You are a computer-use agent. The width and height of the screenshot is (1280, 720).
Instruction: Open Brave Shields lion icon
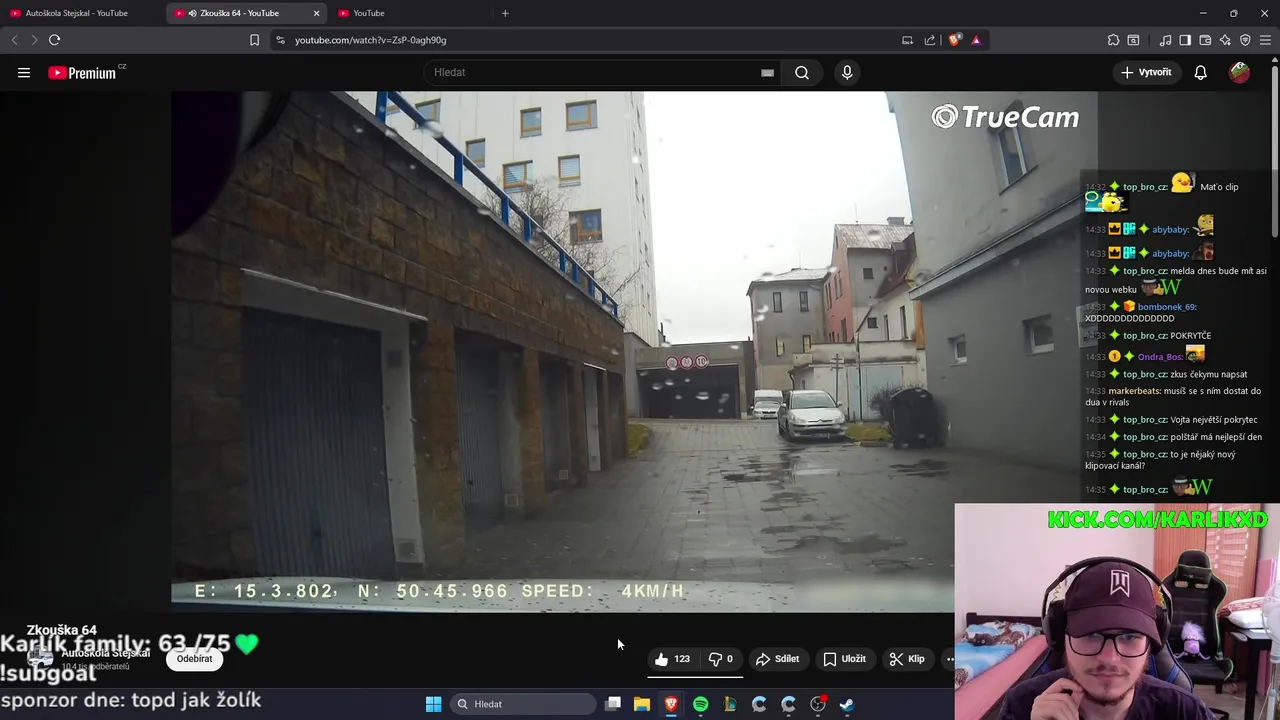954,40
